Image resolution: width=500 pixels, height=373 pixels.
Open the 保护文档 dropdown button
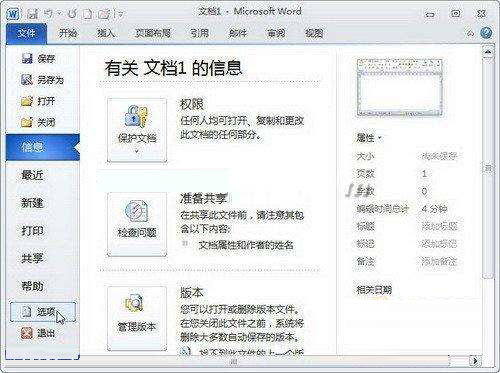[137, 130]
